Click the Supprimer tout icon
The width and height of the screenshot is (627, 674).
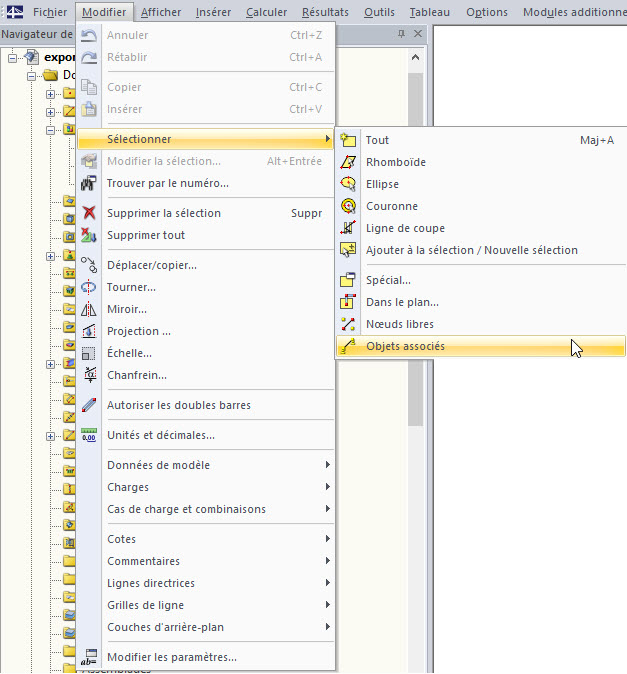(x=89, y=235)
